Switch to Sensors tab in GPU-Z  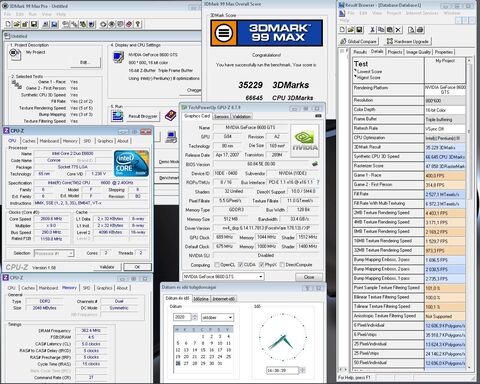coord(221,116)
